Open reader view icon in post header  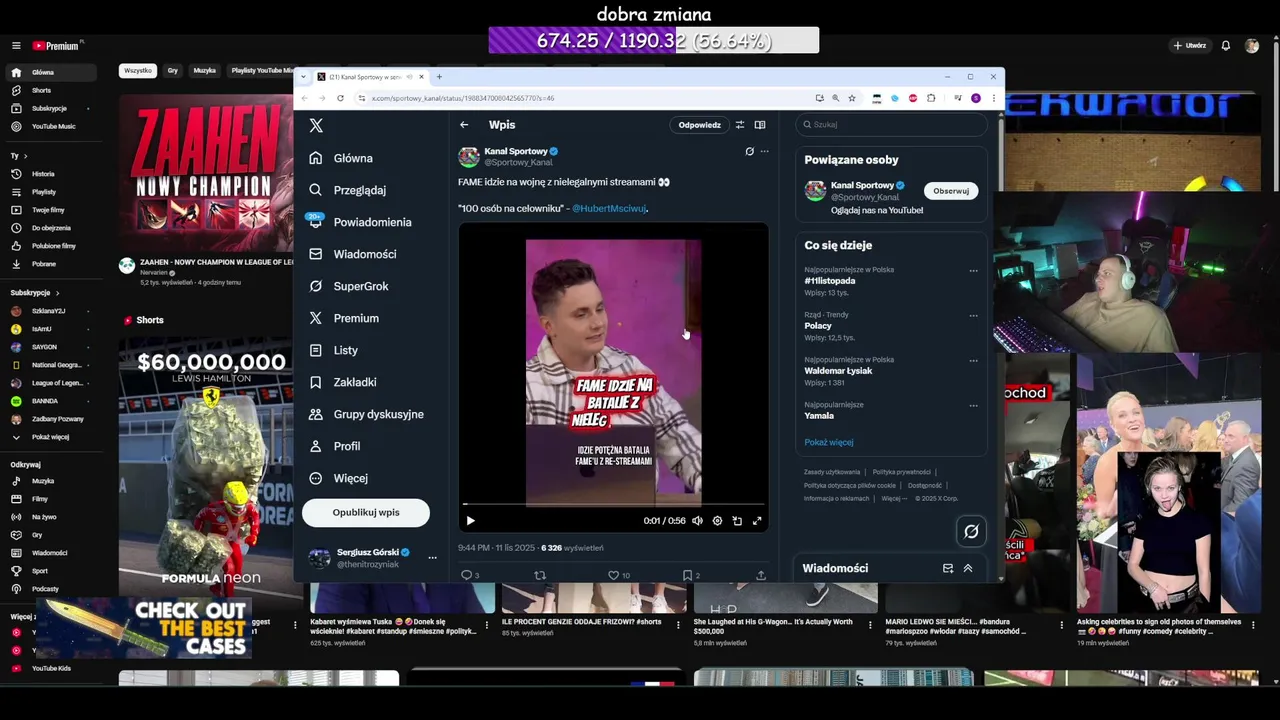point(760,125)
